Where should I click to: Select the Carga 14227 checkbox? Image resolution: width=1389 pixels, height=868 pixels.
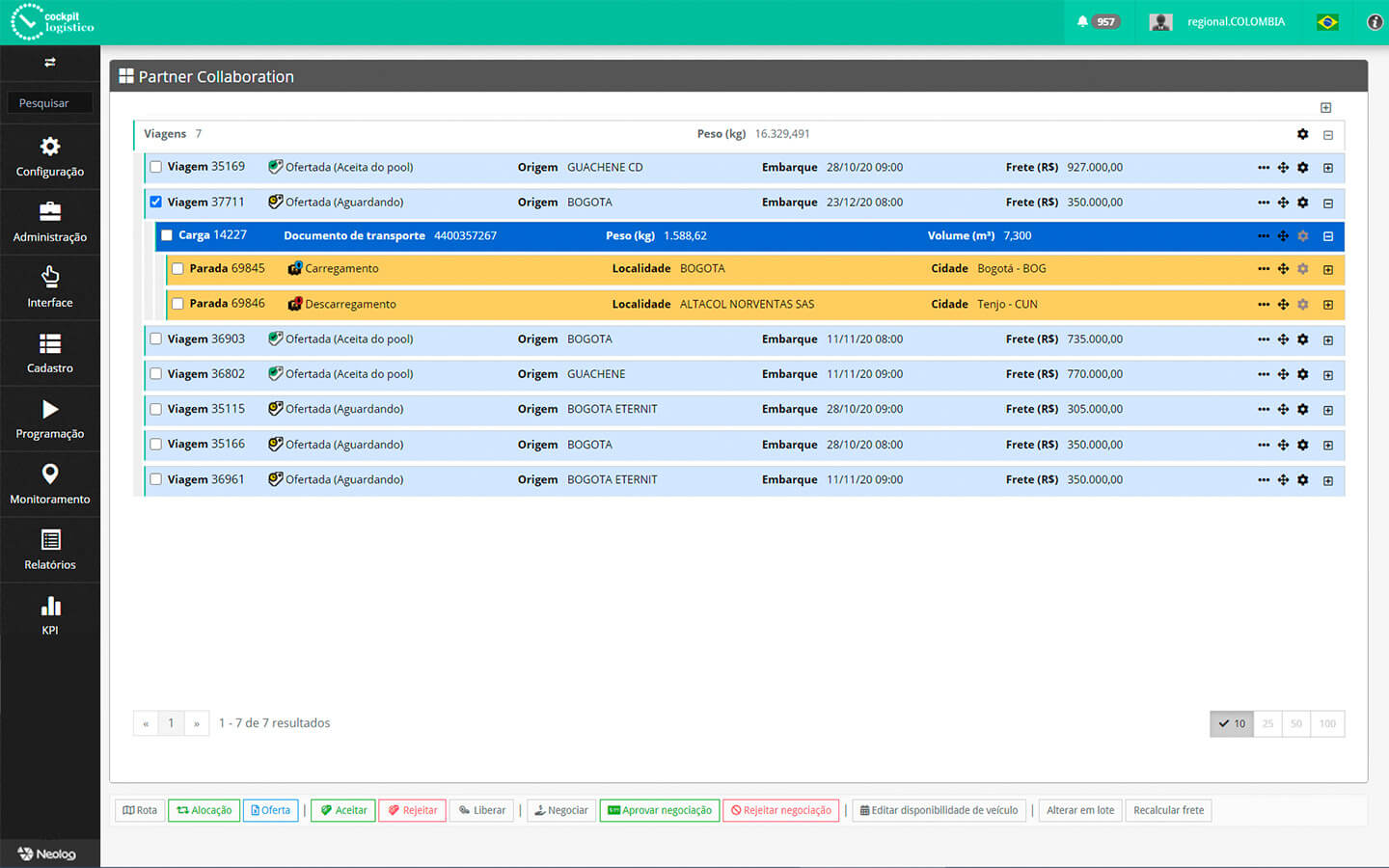[x=167, y=235]
